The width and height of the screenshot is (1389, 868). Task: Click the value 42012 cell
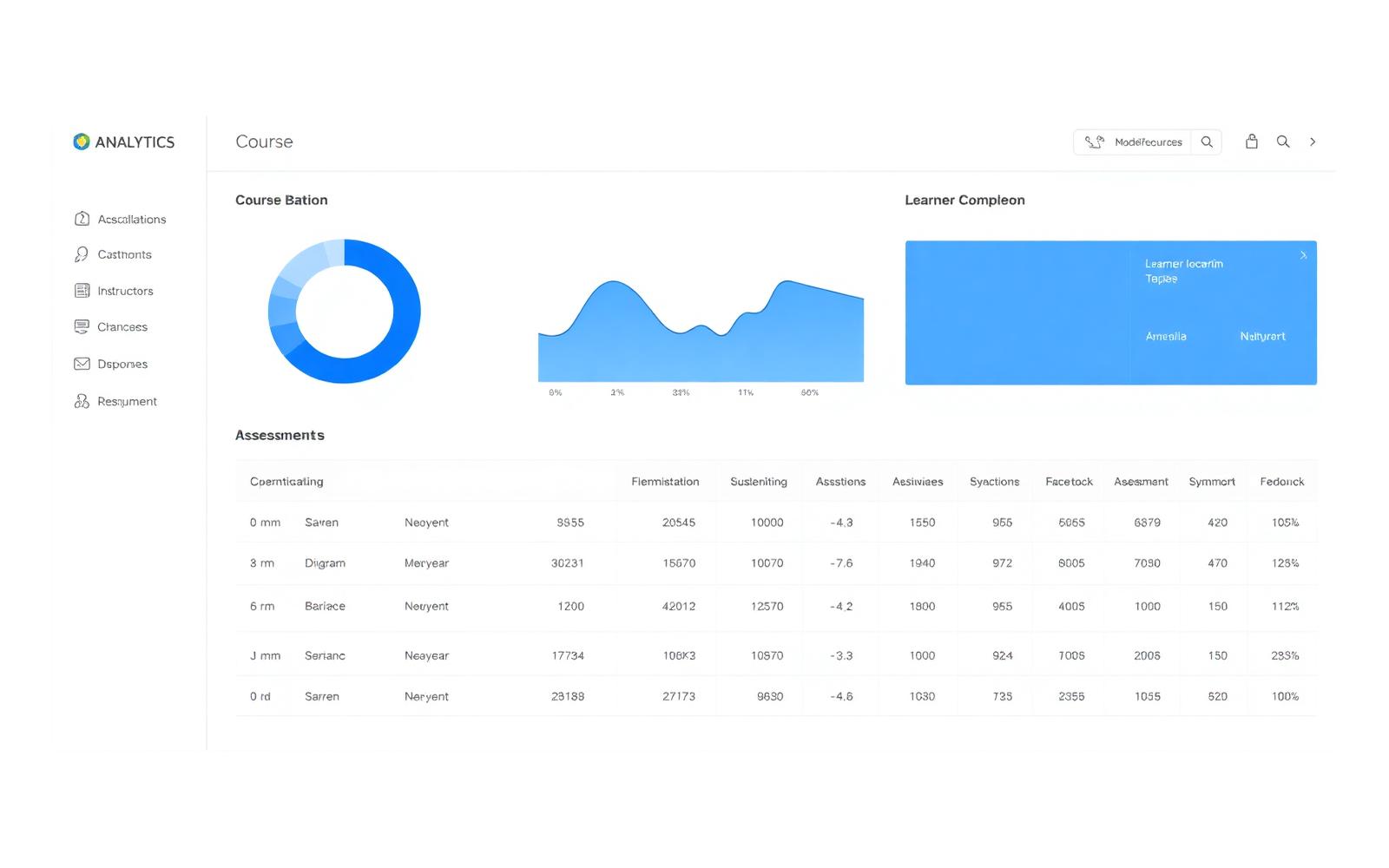pos(679,606)
